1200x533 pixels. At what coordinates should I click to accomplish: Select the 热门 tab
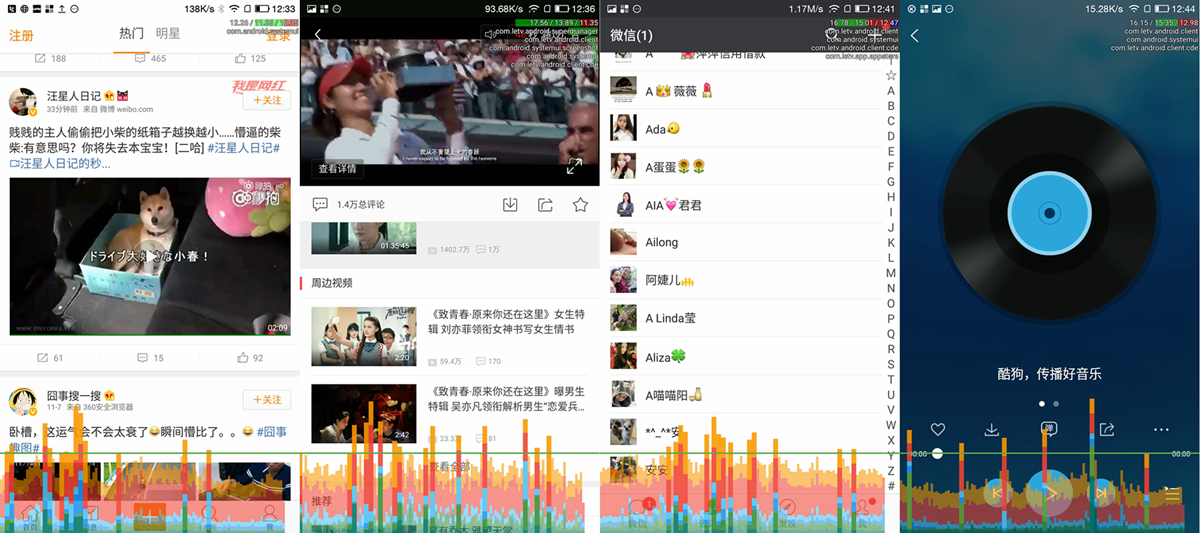131,34
